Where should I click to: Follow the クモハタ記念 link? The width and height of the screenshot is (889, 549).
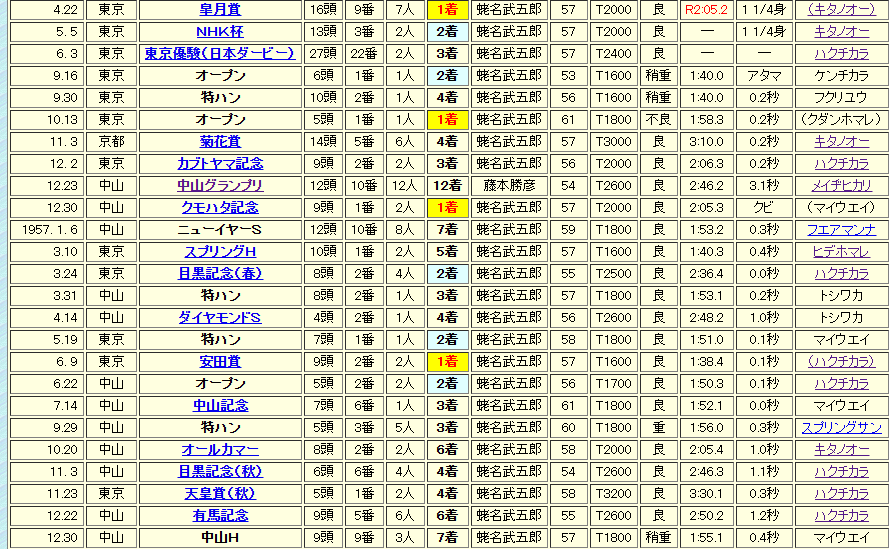pos(220,208)
